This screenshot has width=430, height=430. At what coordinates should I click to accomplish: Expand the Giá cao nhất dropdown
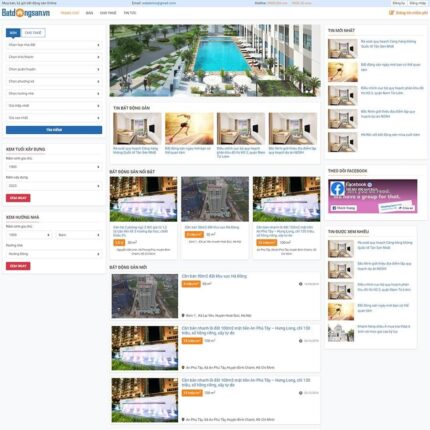[x=54, y=118]
